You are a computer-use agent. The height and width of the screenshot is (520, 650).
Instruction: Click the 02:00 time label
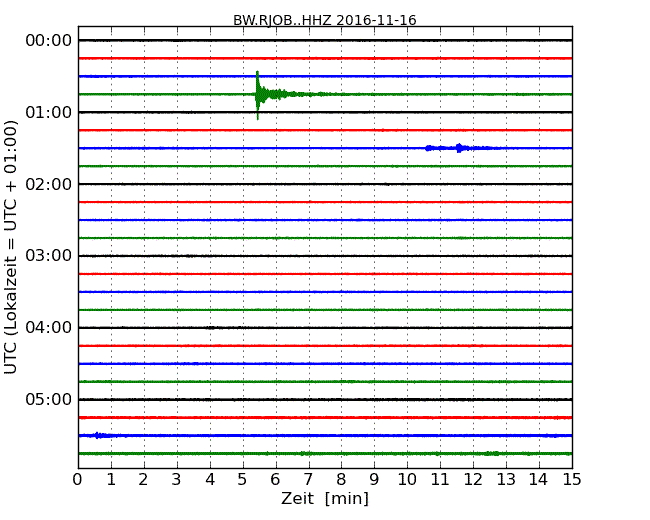49,184
